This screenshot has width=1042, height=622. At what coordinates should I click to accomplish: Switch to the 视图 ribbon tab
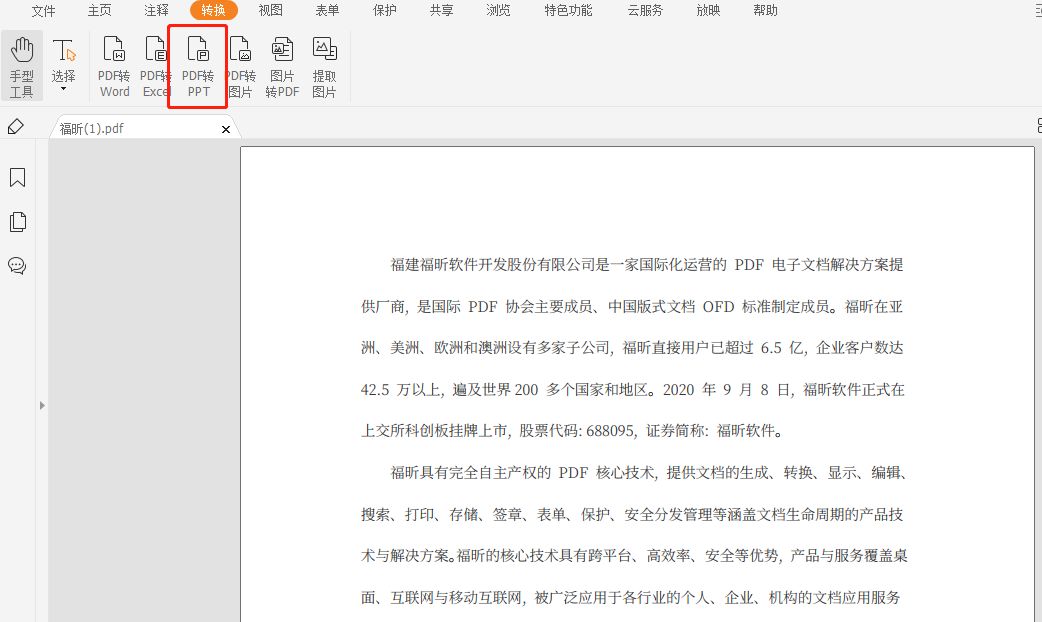[270, 11]
